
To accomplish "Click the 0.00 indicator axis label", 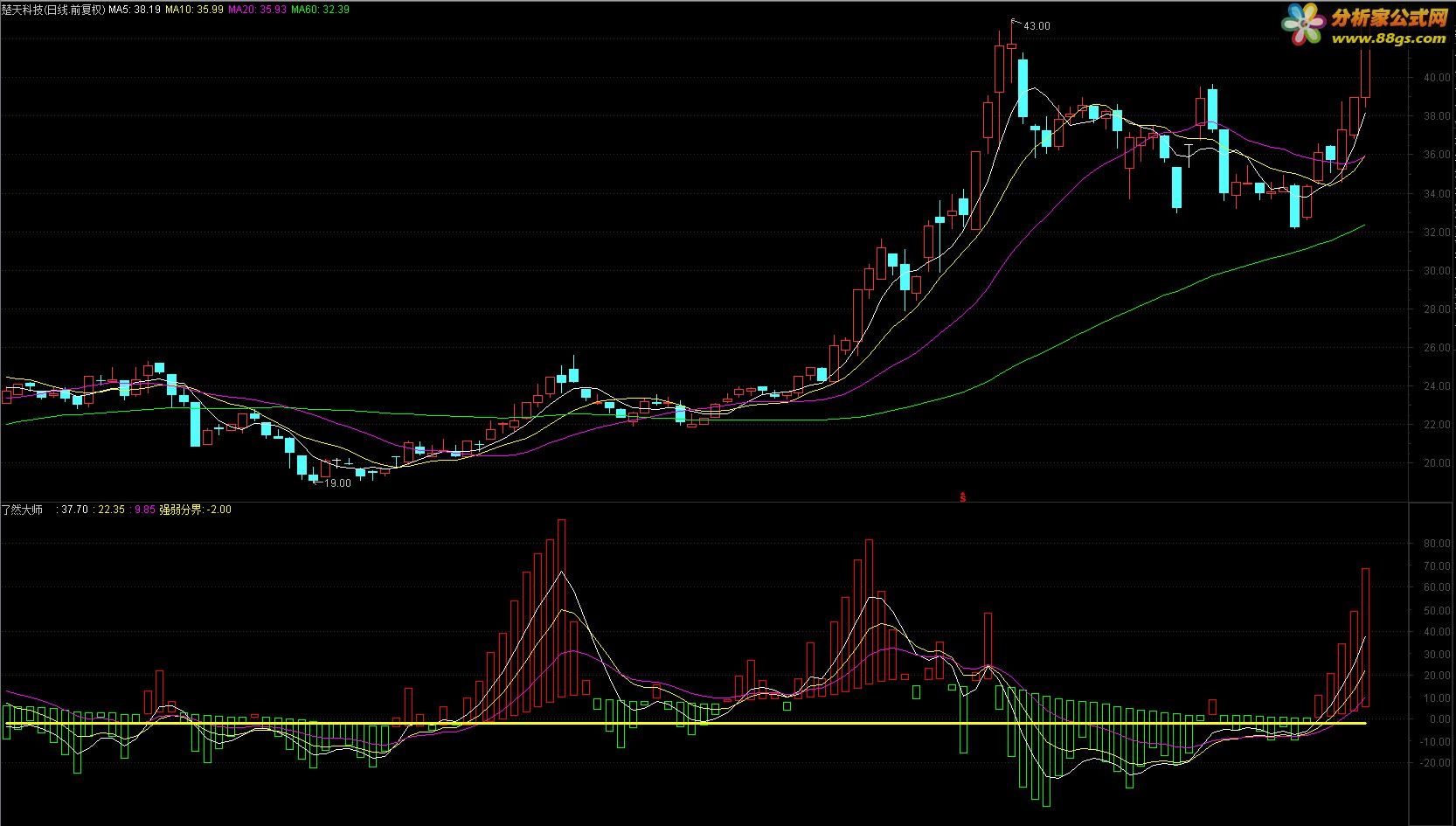I will [1439, 720].
